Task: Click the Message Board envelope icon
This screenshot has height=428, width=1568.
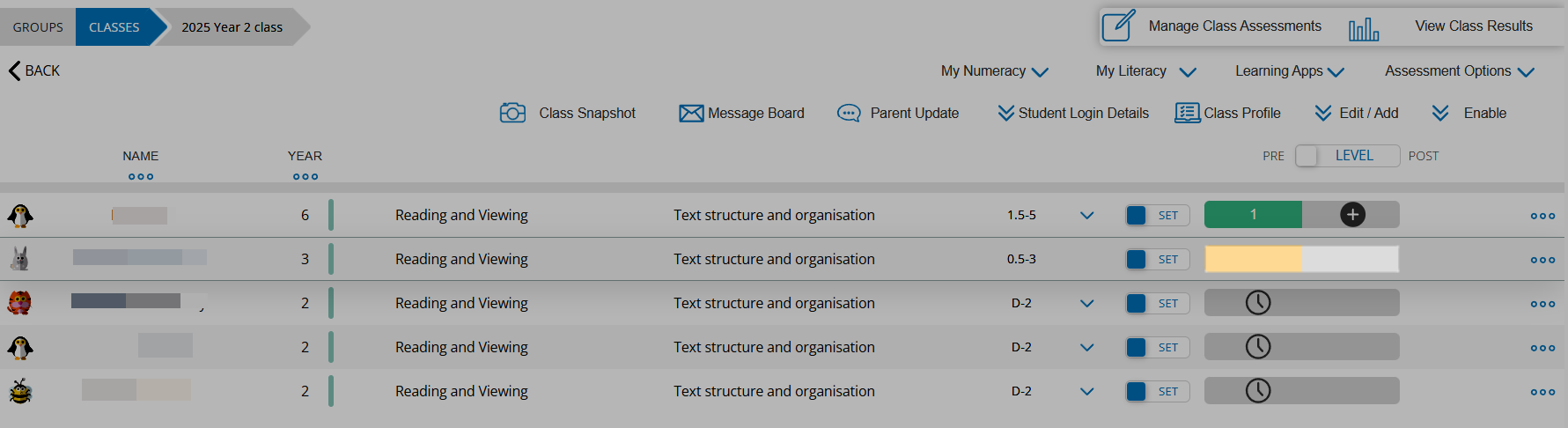Action: click(x=691, y=113)
